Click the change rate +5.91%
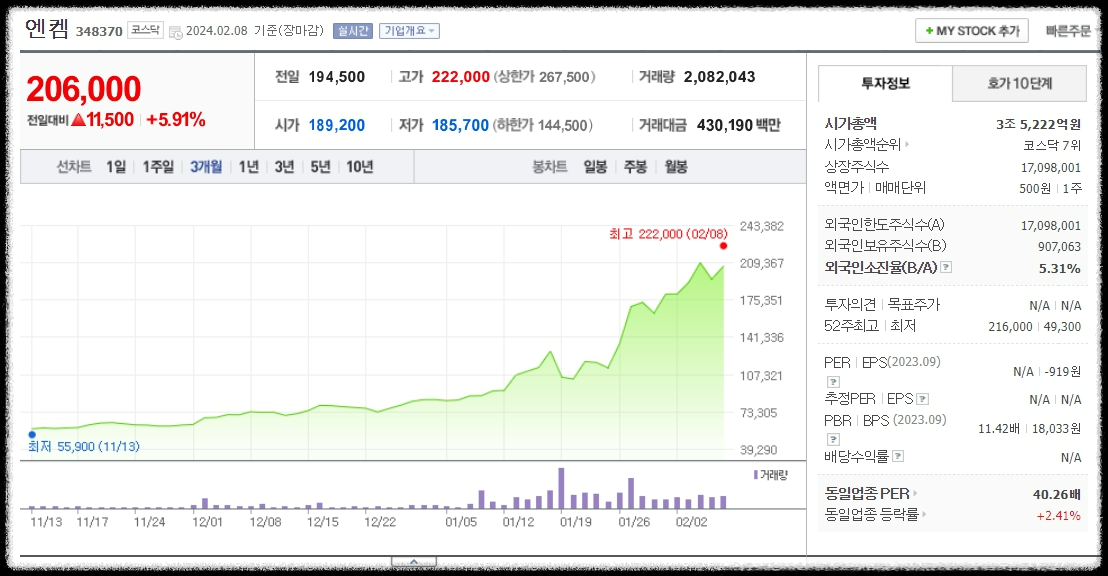Screen dimensions: 1108x576 176,119
